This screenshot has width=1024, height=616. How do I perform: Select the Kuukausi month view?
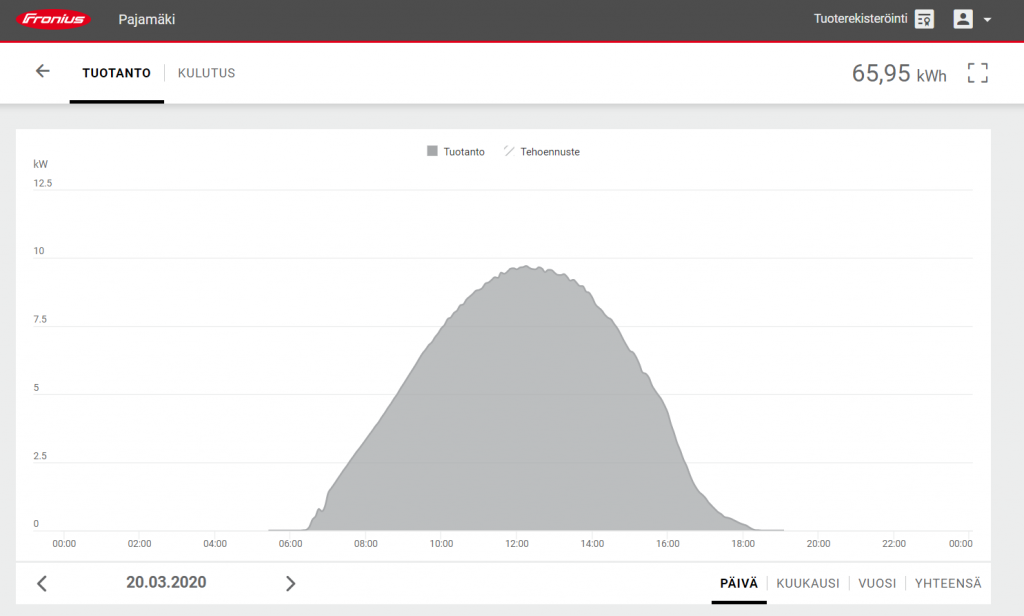(807, 584)
